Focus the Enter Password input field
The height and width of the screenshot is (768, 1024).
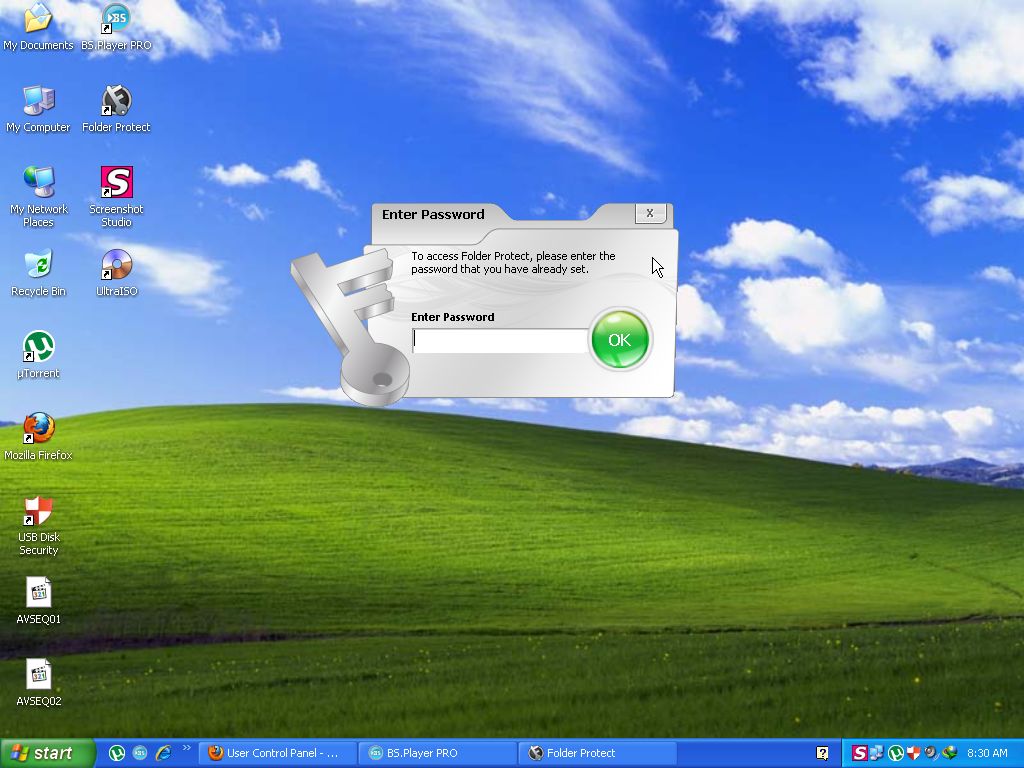(x=500, y=341)
